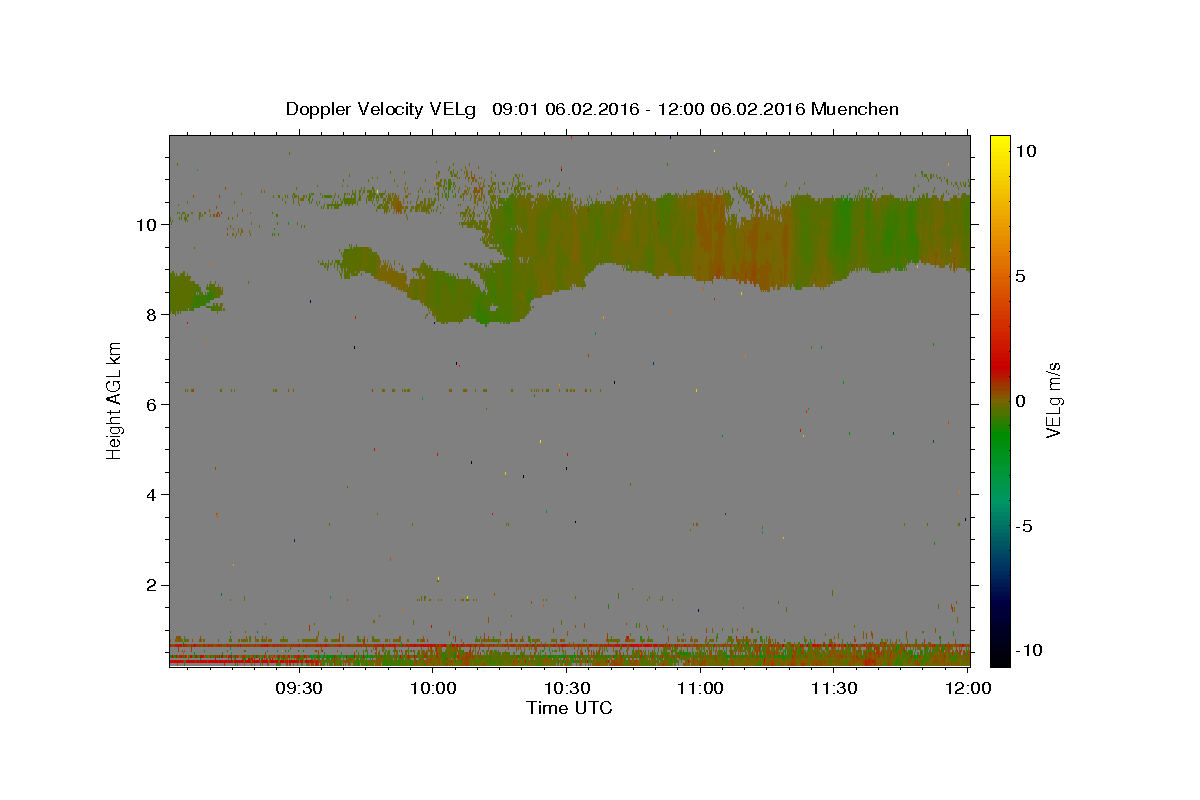Click the 09:30 time axis label
Image resolution: width=1200 pixels, height=800 pixels.
coord(299,688)
